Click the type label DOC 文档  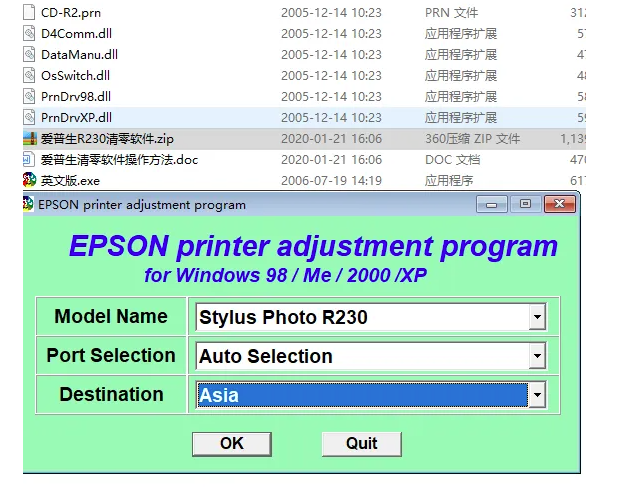coord(453,160)
